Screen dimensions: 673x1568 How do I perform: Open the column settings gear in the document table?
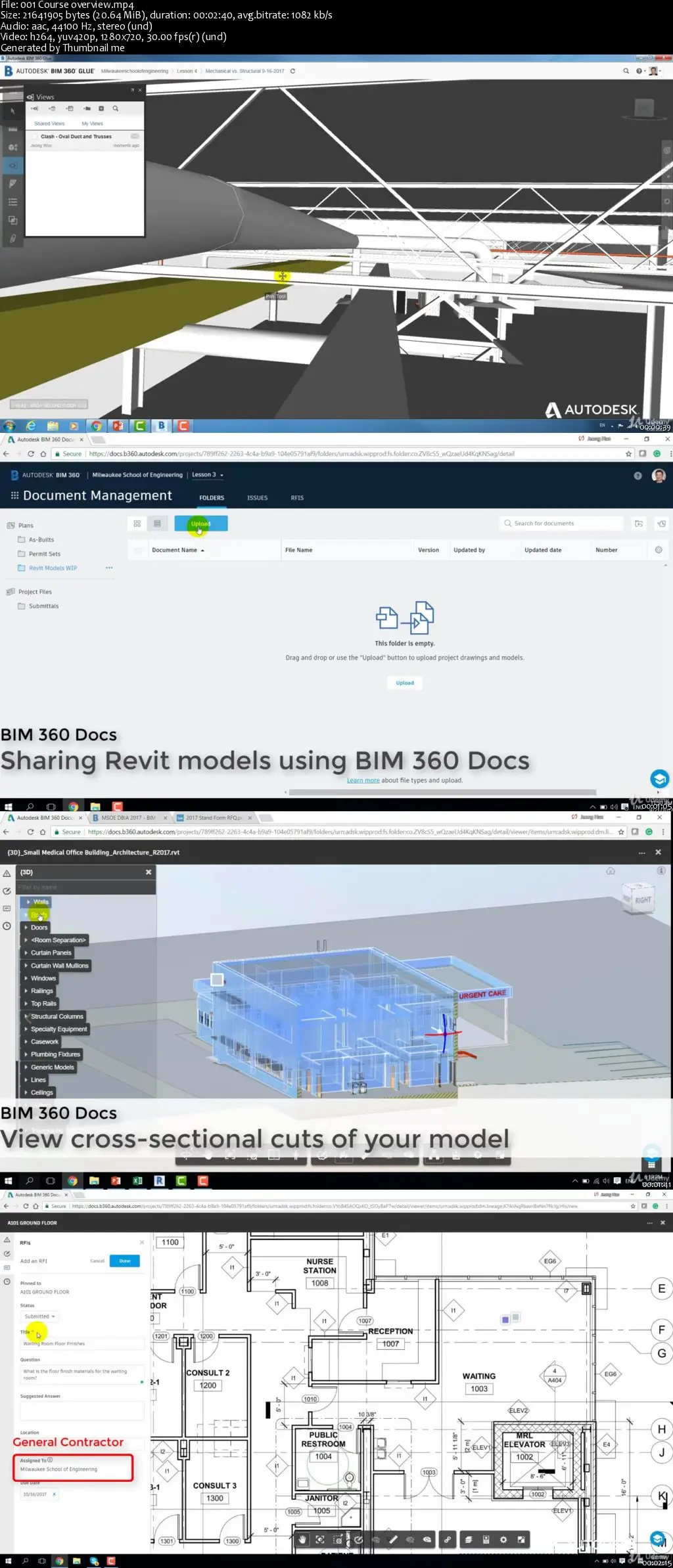coord(659,550)
